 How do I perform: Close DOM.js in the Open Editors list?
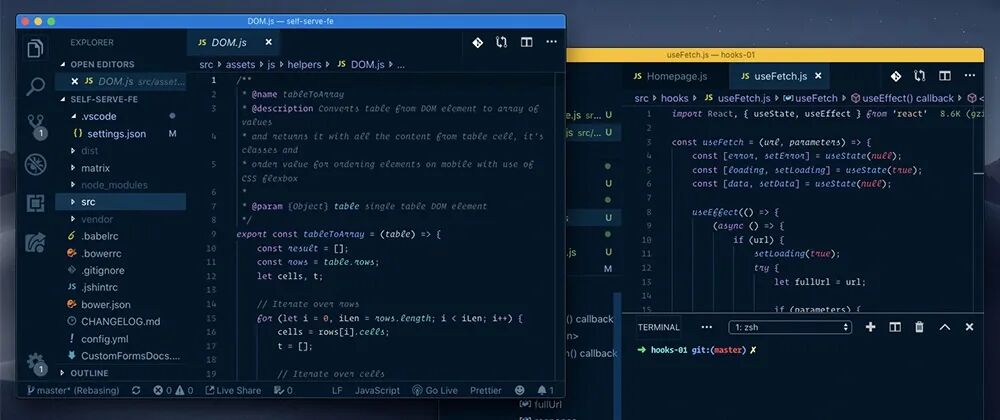click(x=75, y=81)
